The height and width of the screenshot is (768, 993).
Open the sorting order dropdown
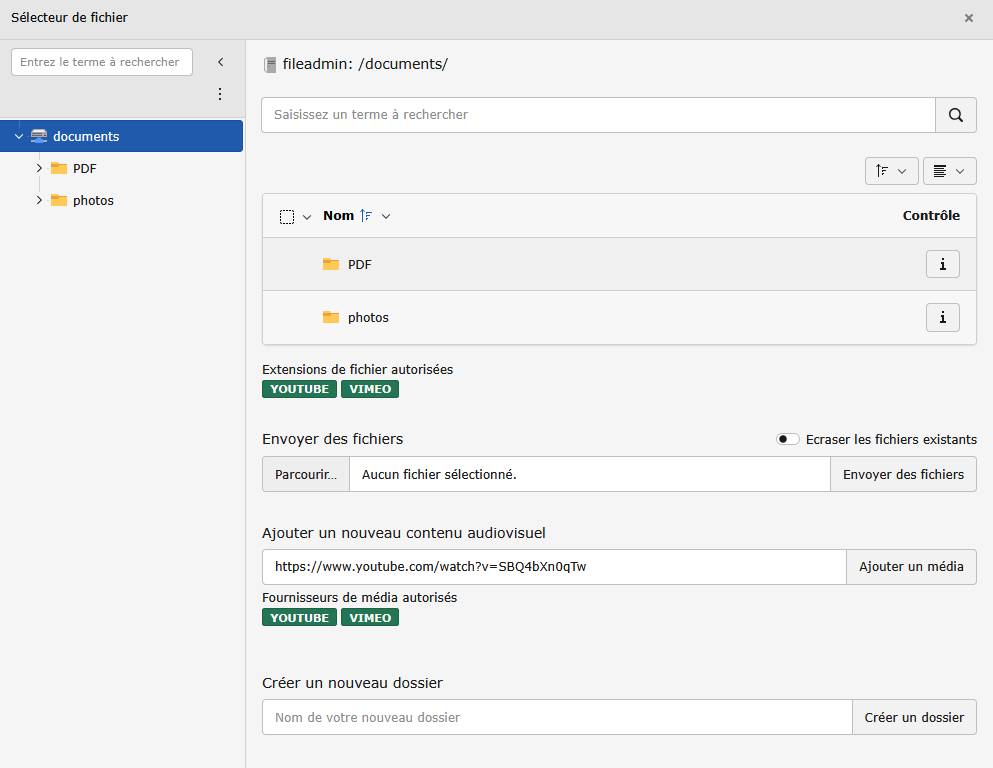click(x=891, y=171)
